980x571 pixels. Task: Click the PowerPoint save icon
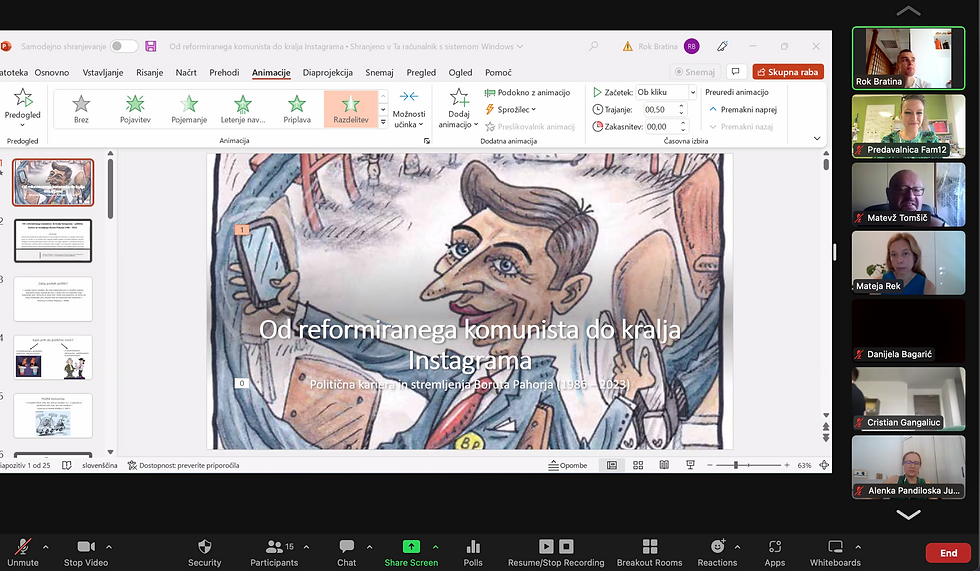(x=151, y=46)
